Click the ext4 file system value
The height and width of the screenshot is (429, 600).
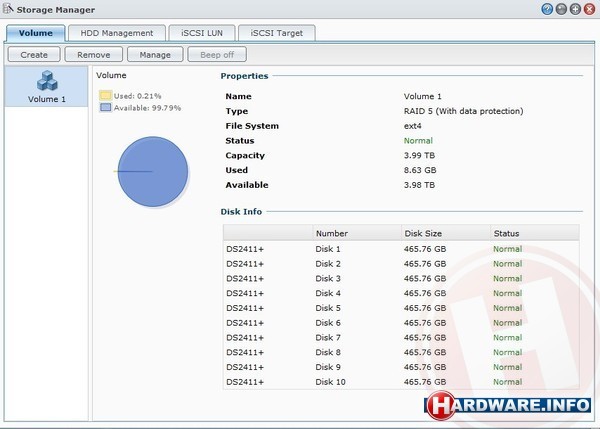point(412,126)
